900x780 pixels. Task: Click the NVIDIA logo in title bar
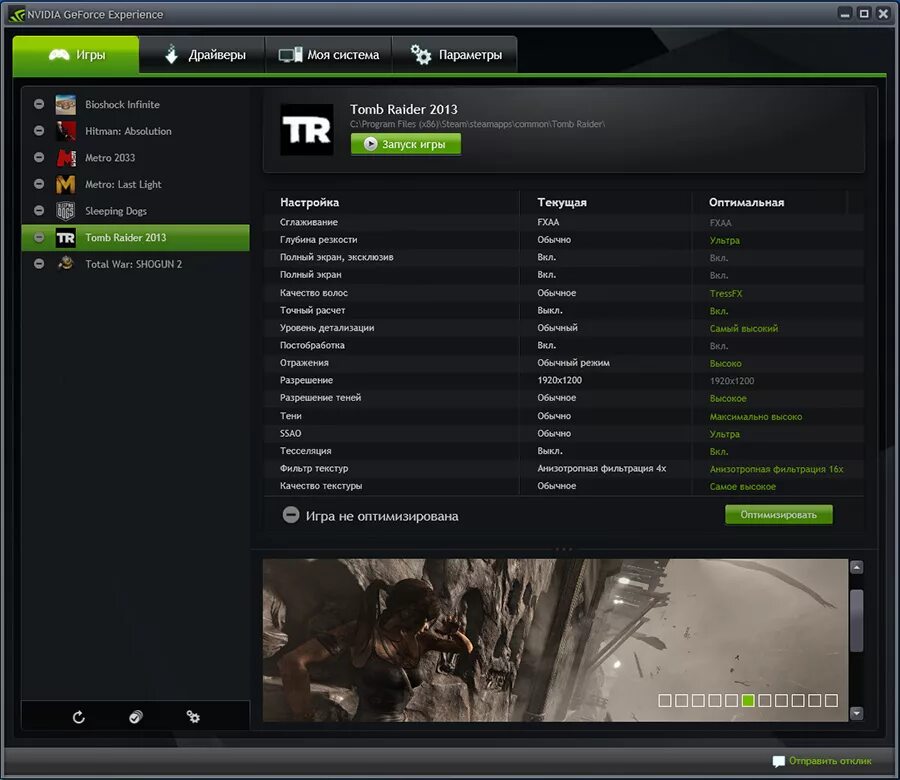17,14
